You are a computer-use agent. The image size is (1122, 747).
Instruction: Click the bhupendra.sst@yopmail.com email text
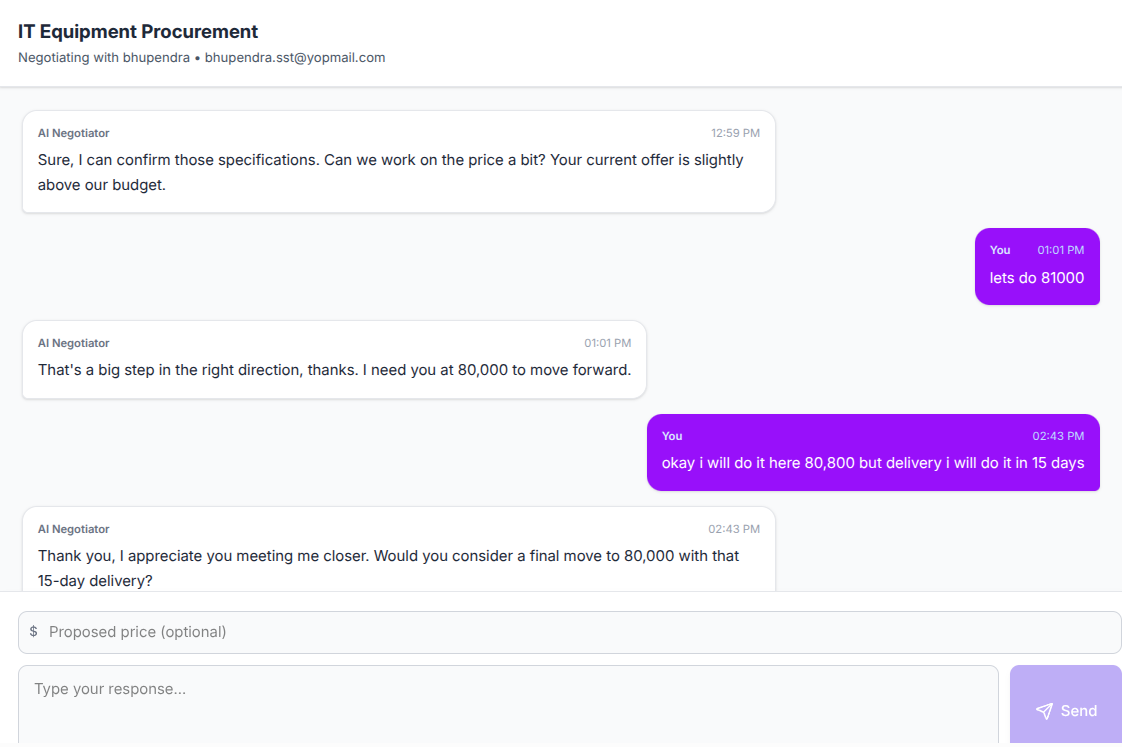coord(295,57)
